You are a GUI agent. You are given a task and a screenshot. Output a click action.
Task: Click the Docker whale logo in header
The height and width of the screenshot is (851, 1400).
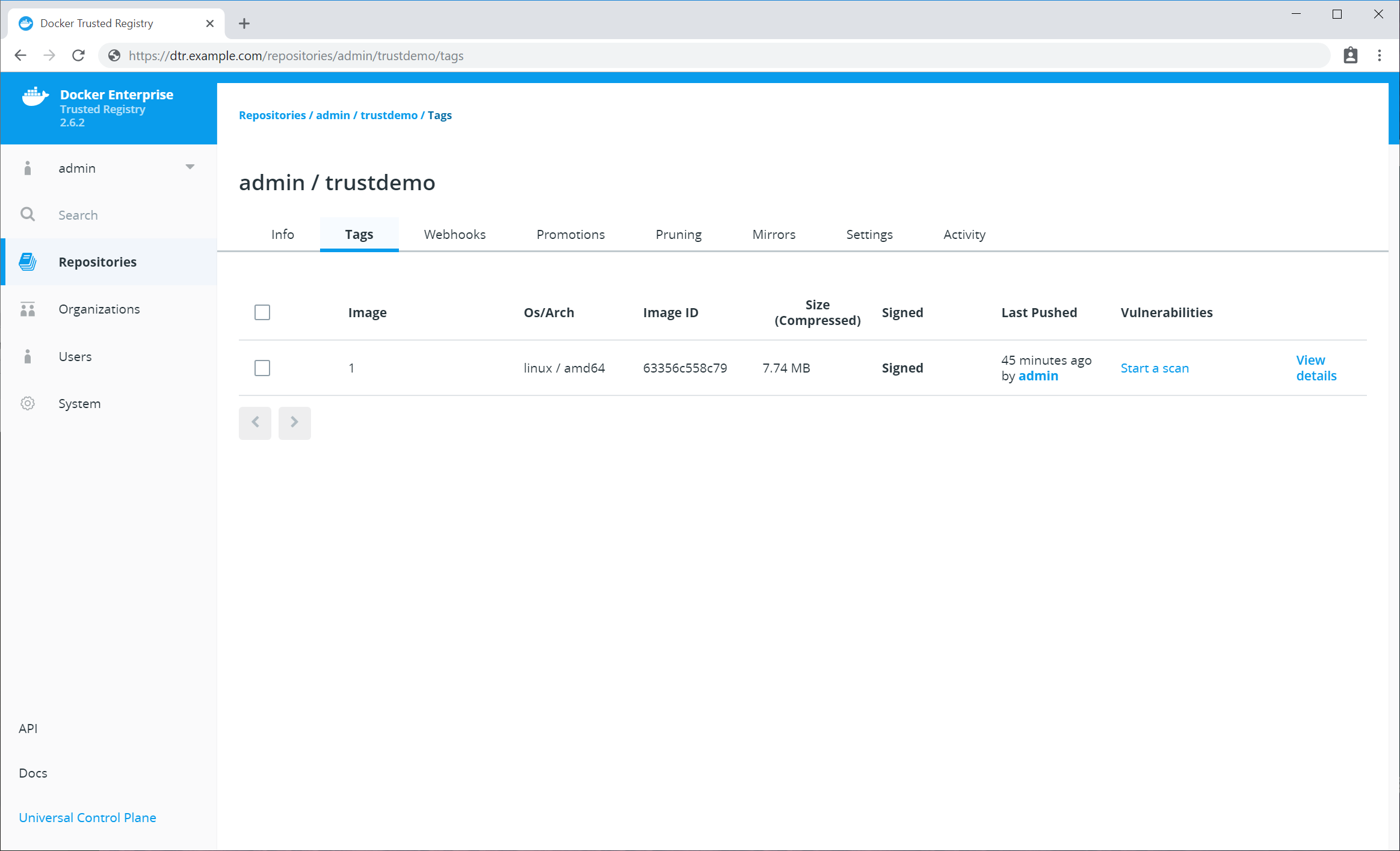35,96
